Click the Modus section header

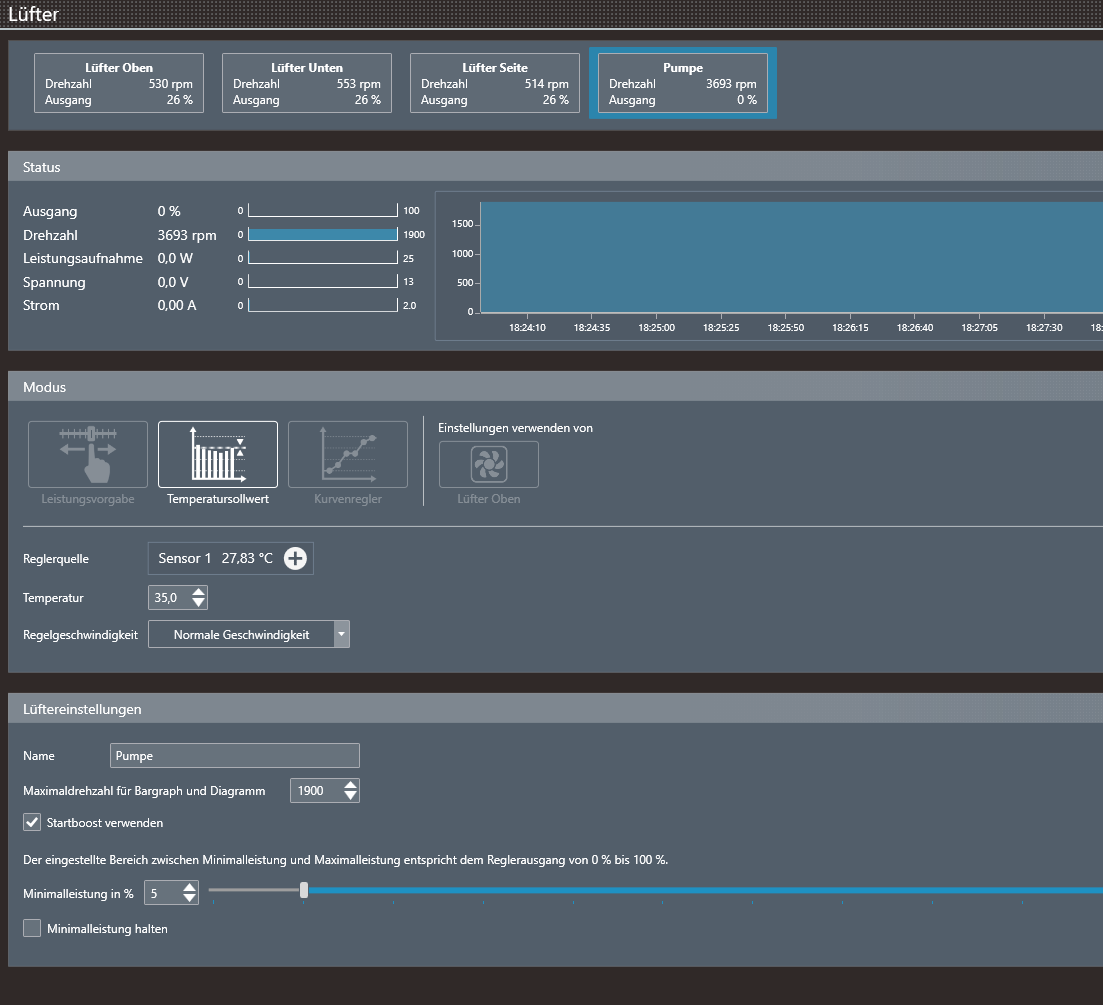pyautogui.click(x=556, y=387)
